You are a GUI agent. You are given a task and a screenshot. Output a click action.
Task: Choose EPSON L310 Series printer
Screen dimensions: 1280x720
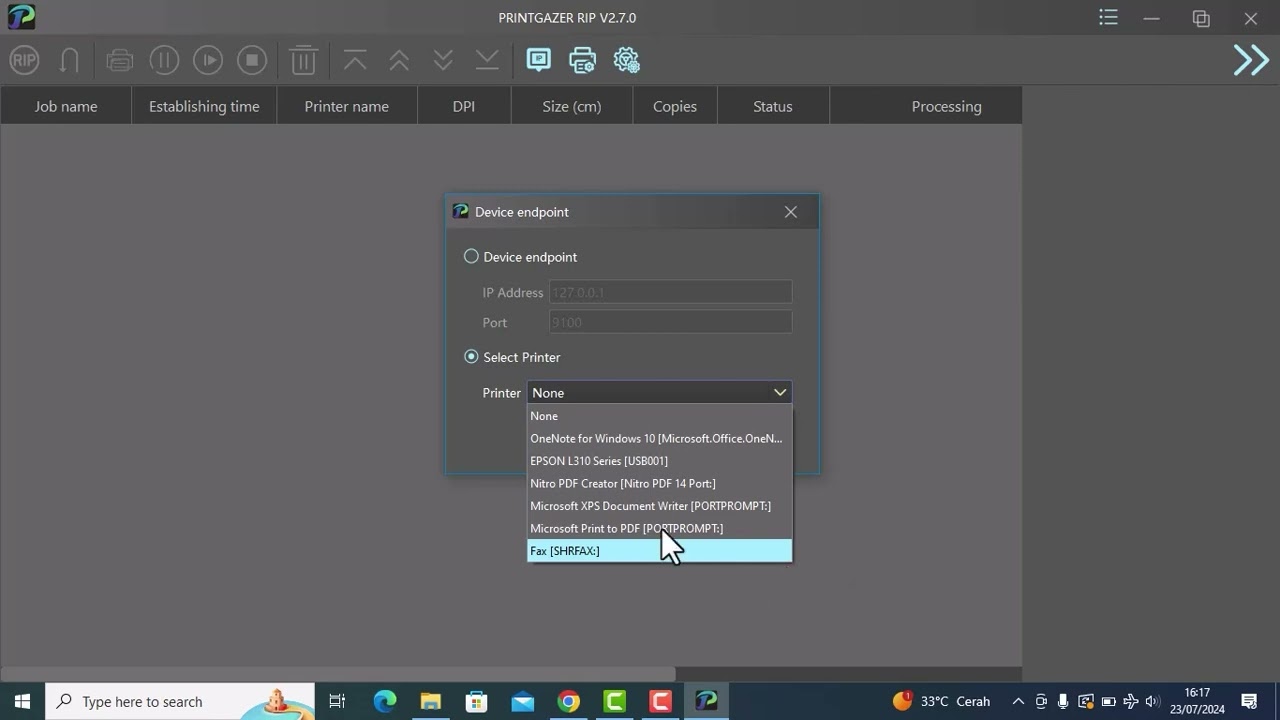pos(660,461)
